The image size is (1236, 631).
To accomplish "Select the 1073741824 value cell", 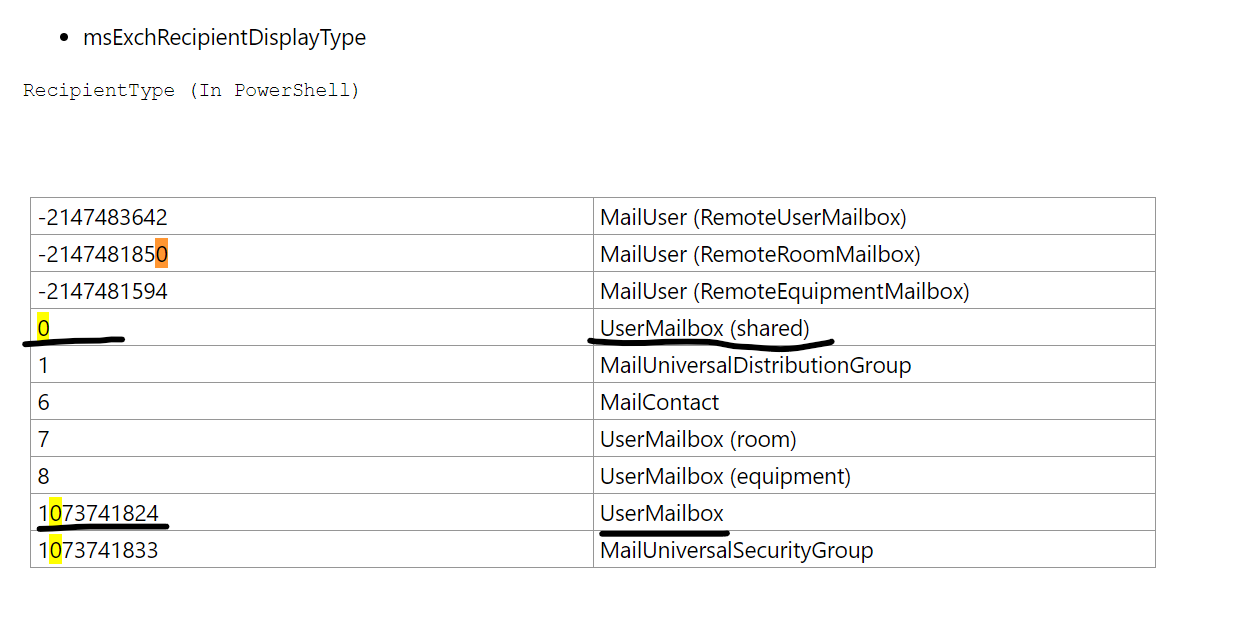I will click(312, 513).
